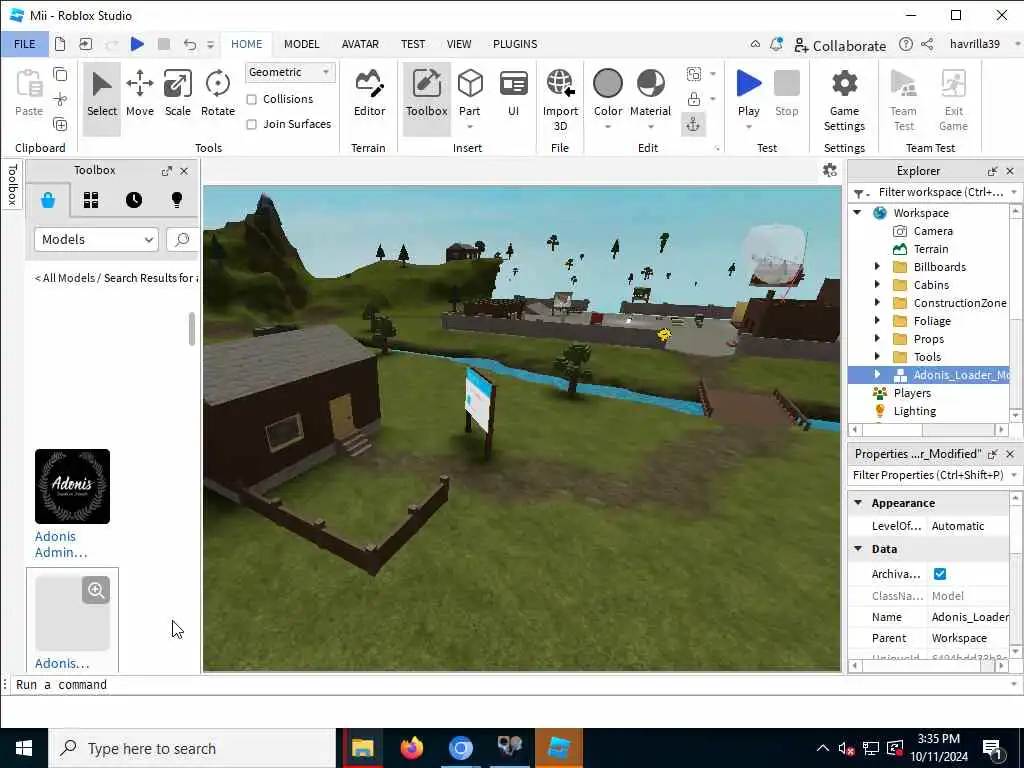Click the Filter Properties field

[927, 475]
